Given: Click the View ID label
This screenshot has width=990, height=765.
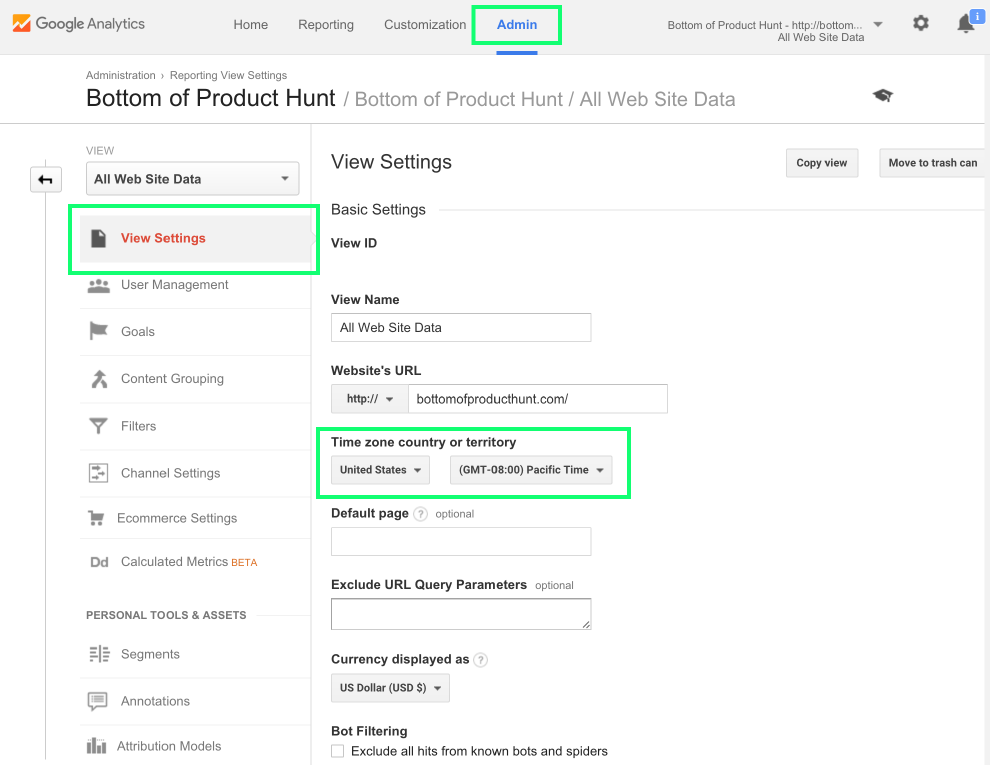Looking at the screenshot, I should [x=354, y=243].
